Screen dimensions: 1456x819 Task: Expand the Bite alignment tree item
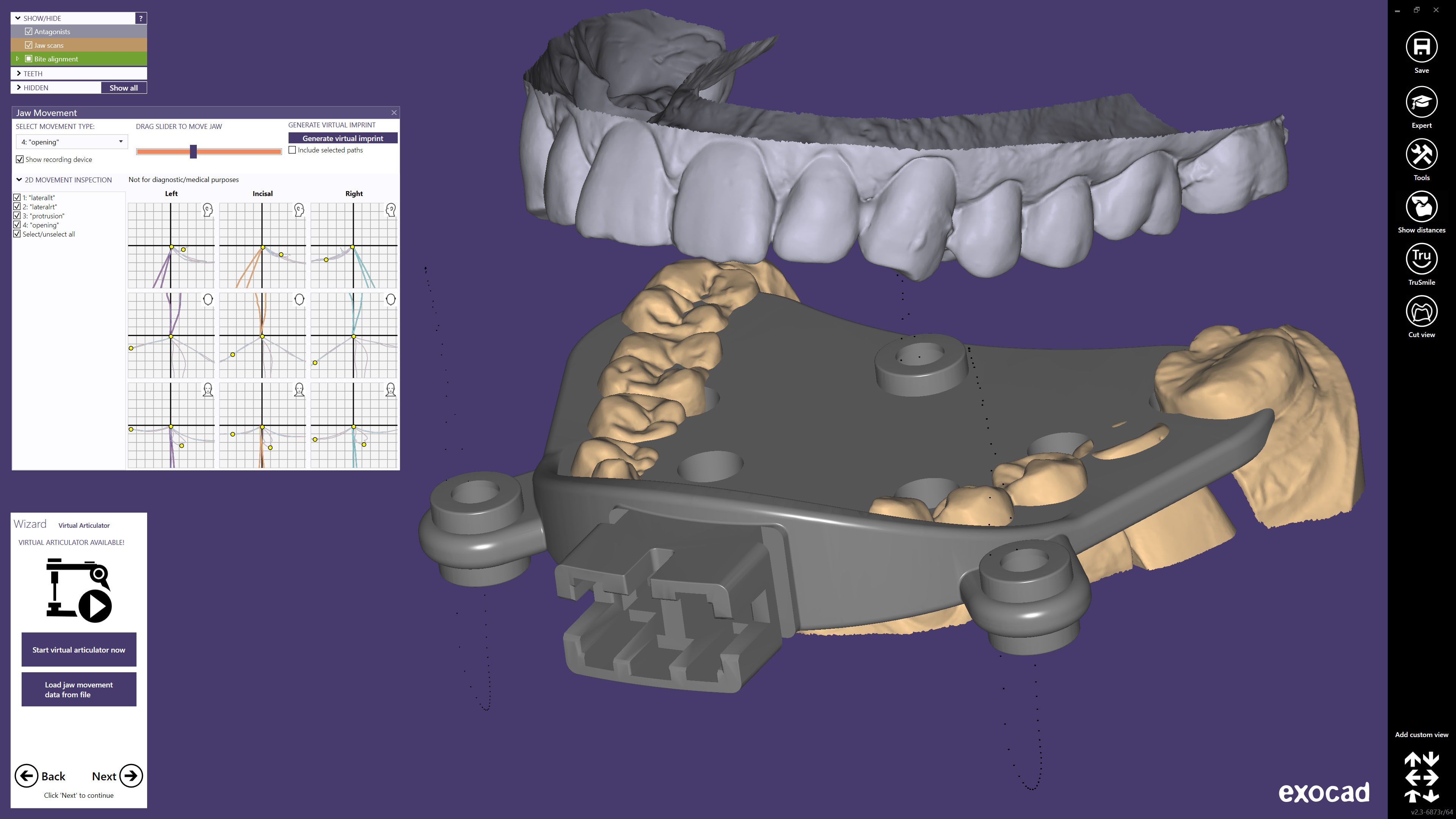[17, 59]
